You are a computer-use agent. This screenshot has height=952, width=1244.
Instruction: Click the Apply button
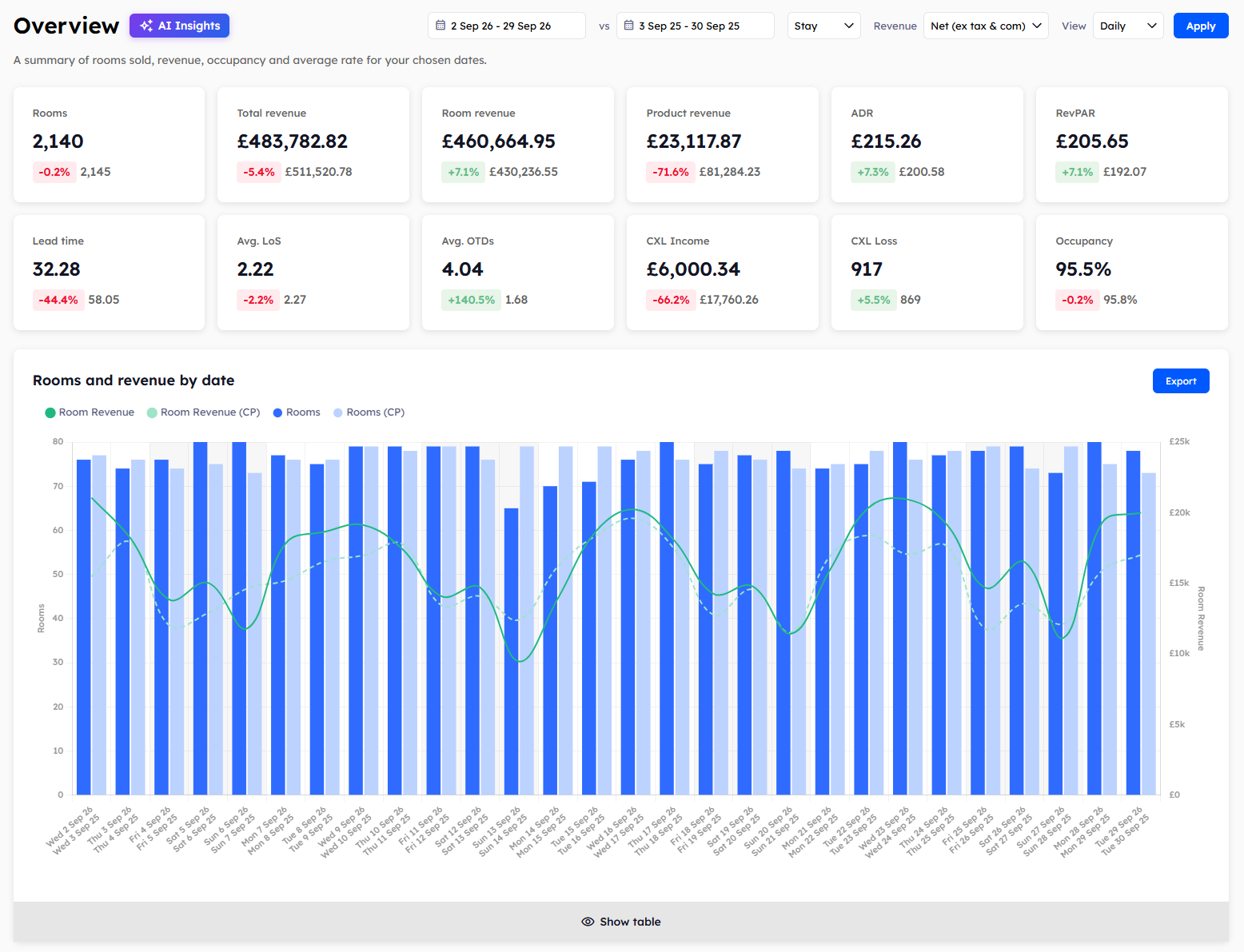(x=1201, y=26)
